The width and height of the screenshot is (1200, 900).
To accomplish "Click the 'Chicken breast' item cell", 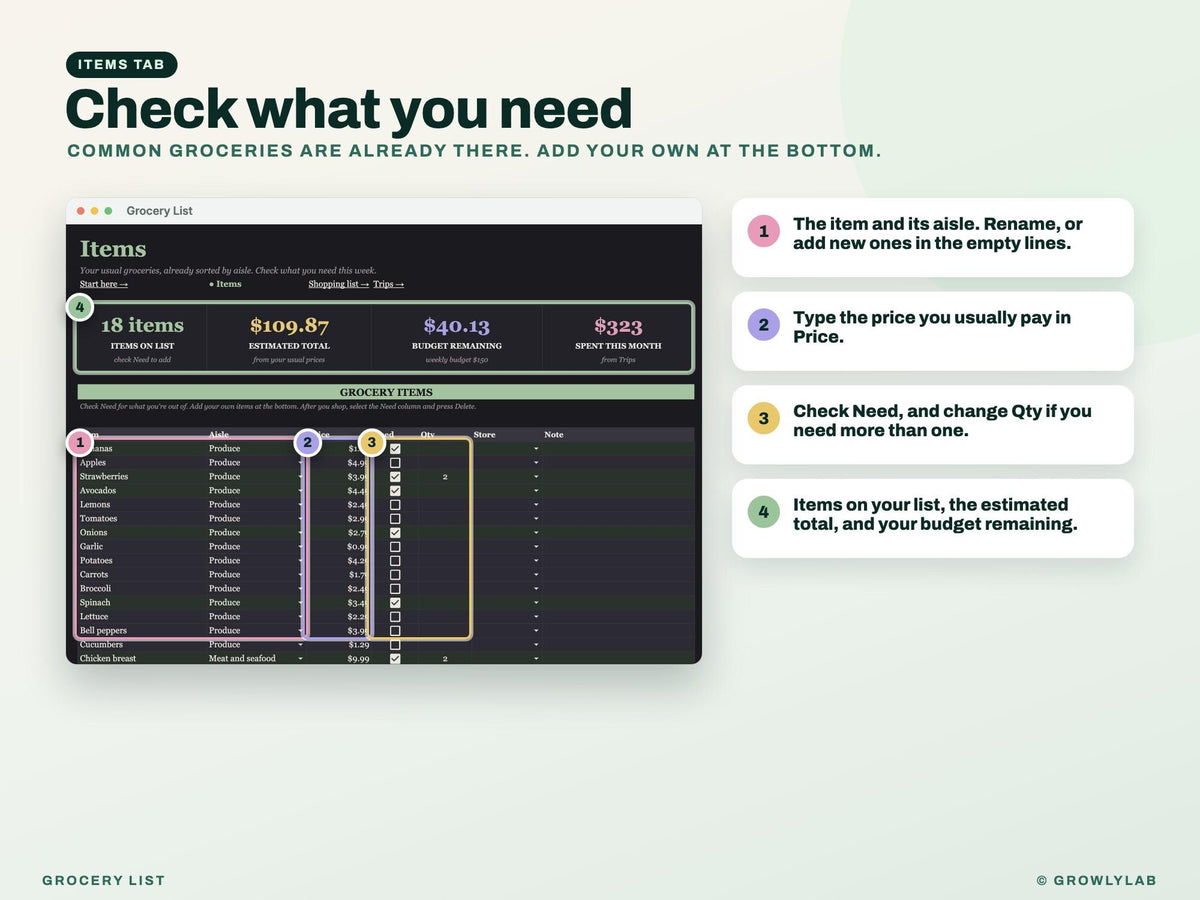I will click(x=142, y=659).
